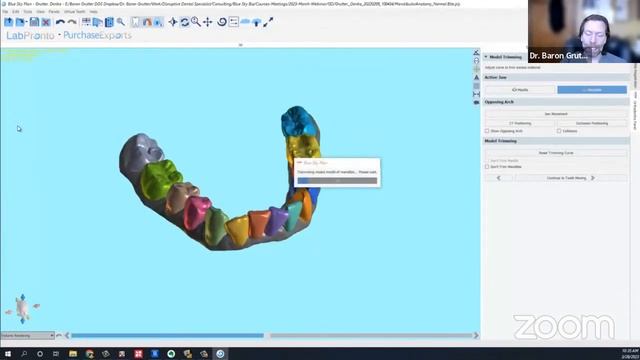The height and width of the screenshot is (360, 640).
Task: Open the Panels menu
Action: (x=54, y=11)
